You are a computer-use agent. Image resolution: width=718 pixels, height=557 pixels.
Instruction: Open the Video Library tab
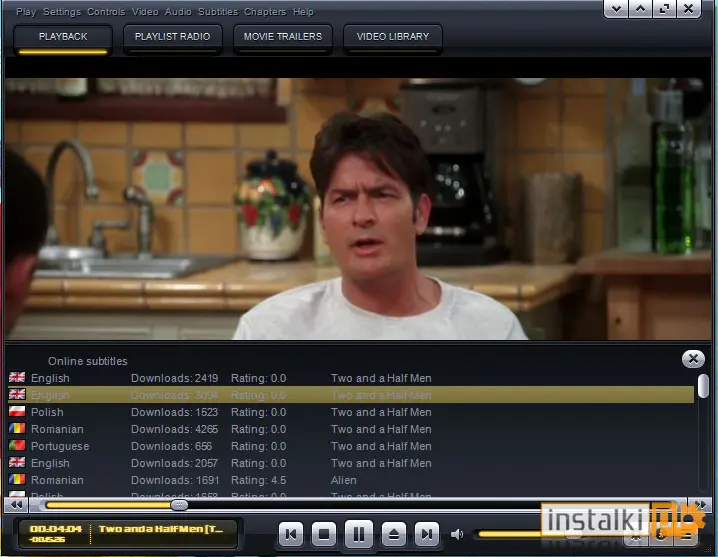tap(393, 39)
